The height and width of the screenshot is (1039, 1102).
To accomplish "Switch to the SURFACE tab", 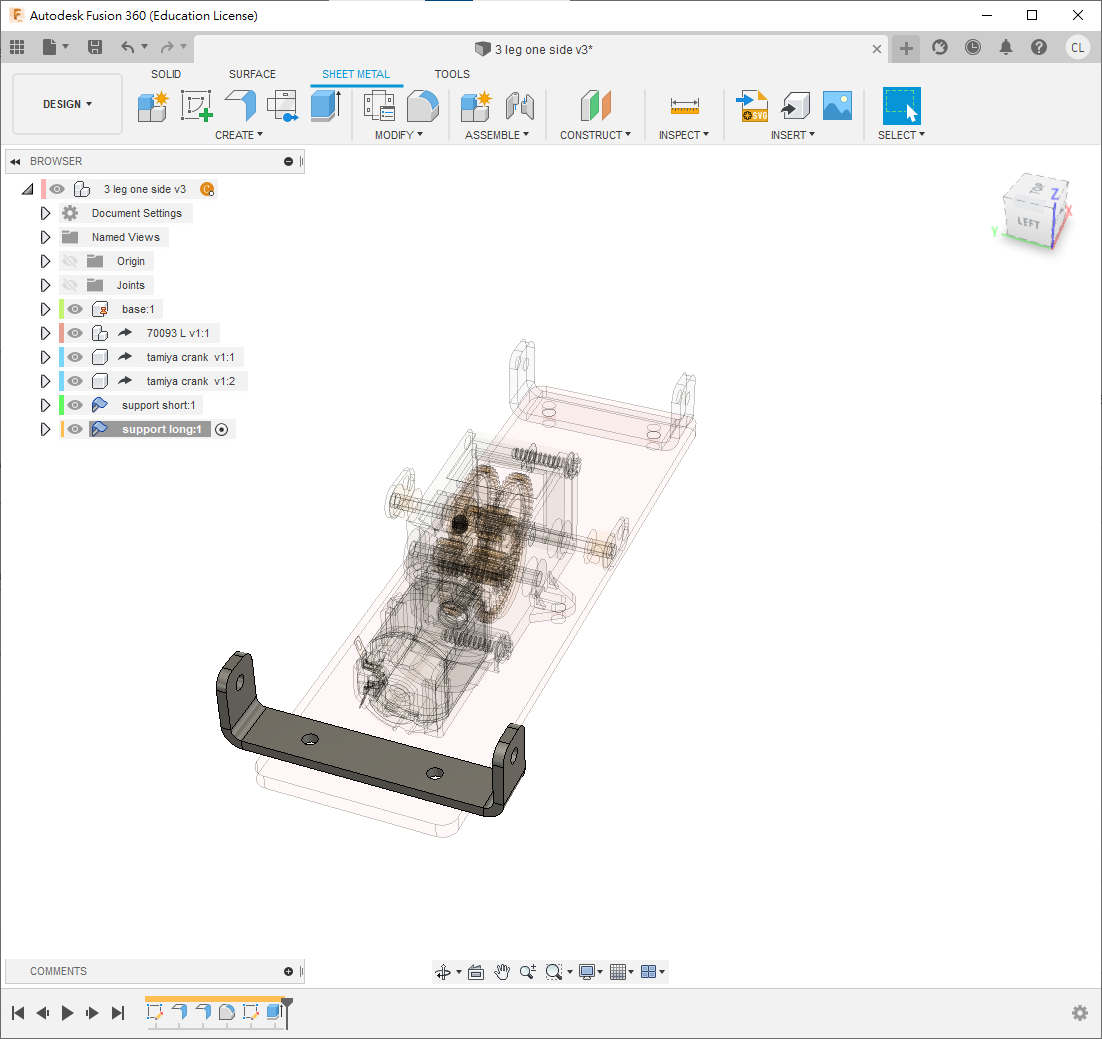I will pyautogui.click(x=252, y=74).
